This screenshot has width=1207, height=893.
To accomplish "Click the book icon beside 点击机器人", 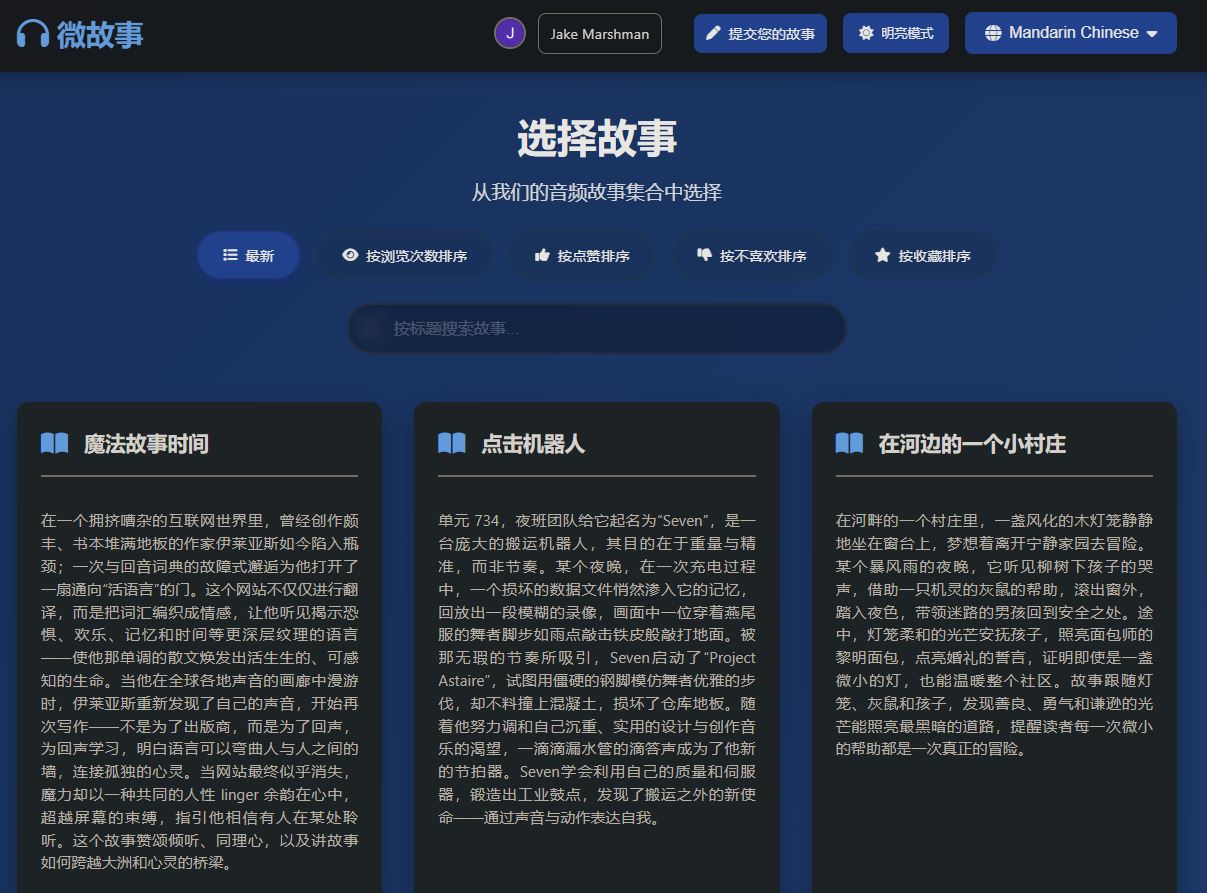I will 452,443.
